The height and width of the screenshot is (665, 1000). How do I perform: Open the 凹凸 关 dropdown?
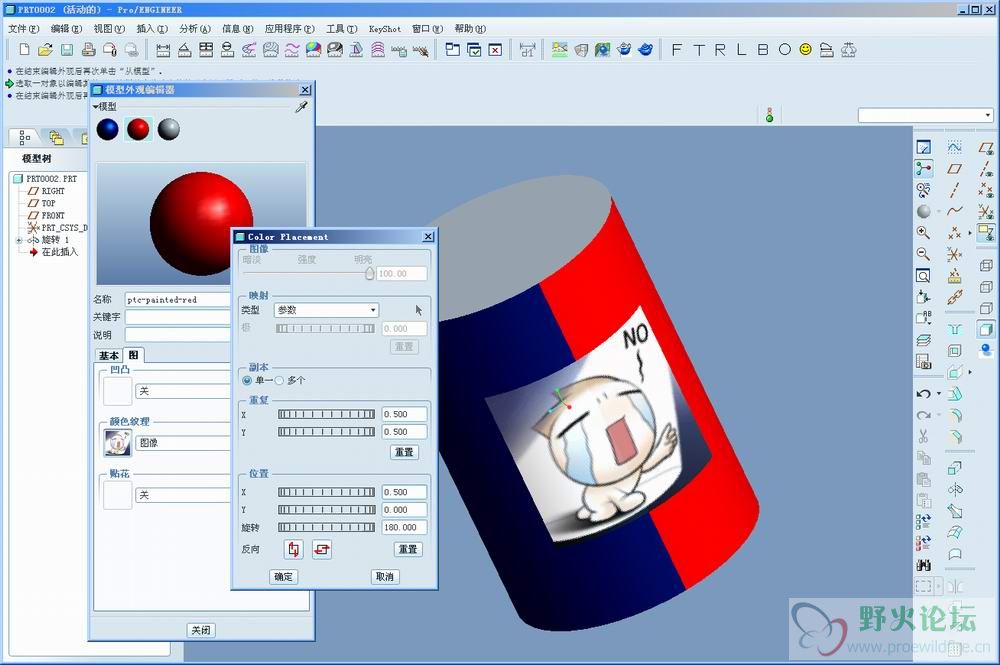click(182, 391)
